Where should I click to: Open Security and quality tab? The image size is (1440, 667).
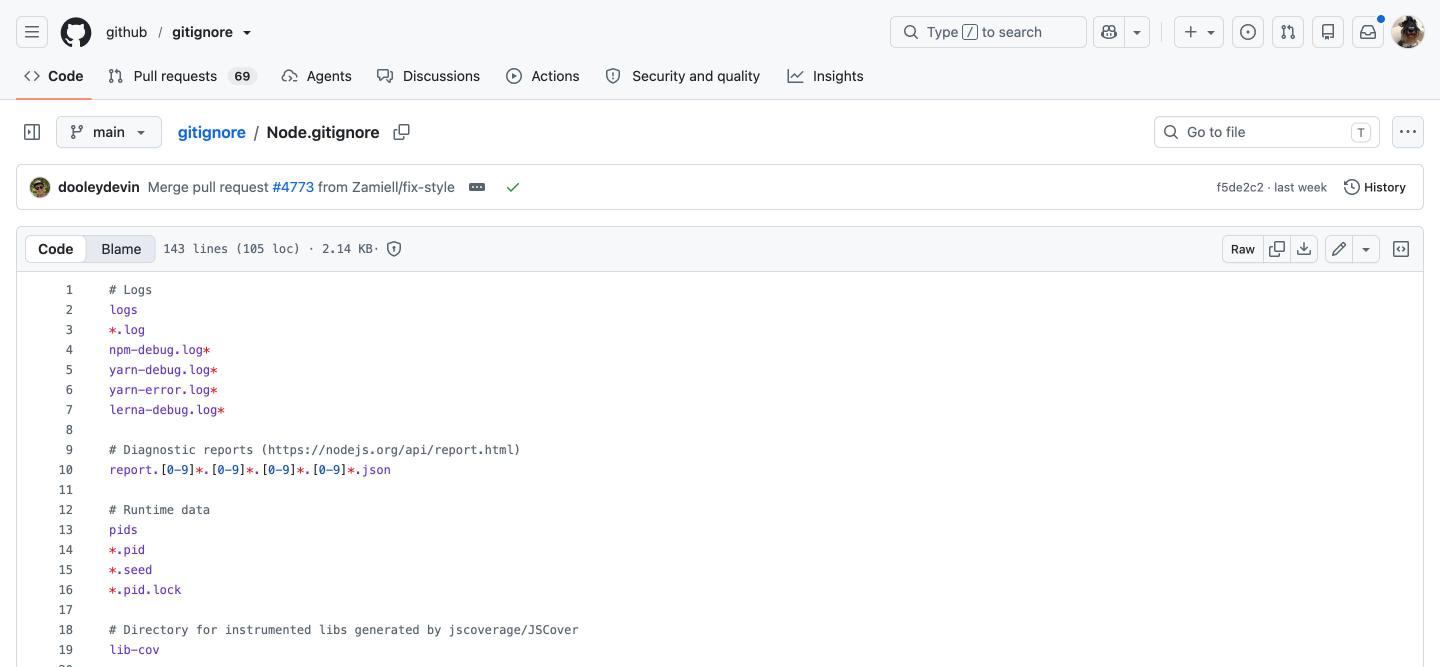[682, 76]
